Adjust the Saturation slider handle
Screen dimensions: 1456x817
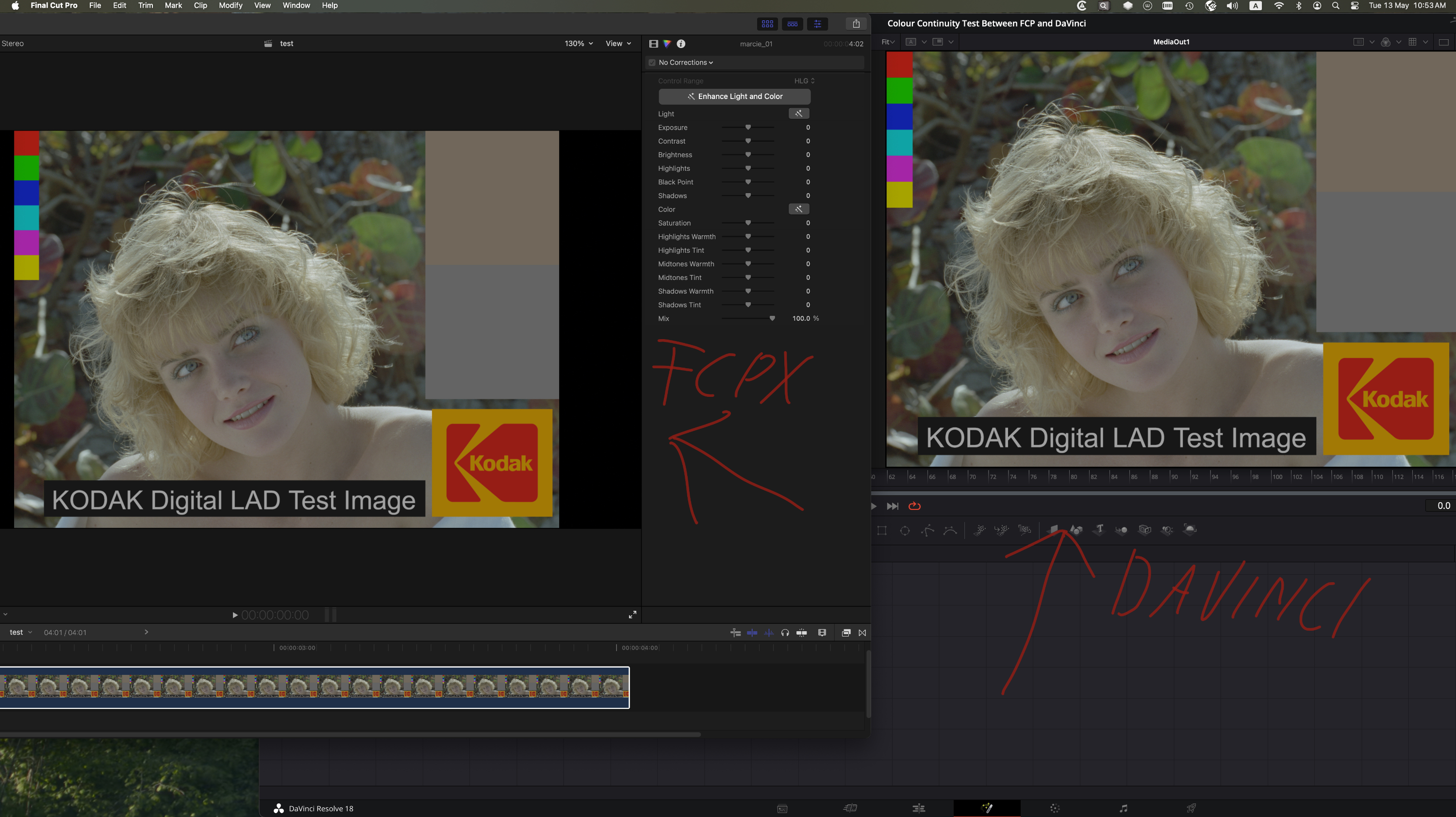click(748, 223)
